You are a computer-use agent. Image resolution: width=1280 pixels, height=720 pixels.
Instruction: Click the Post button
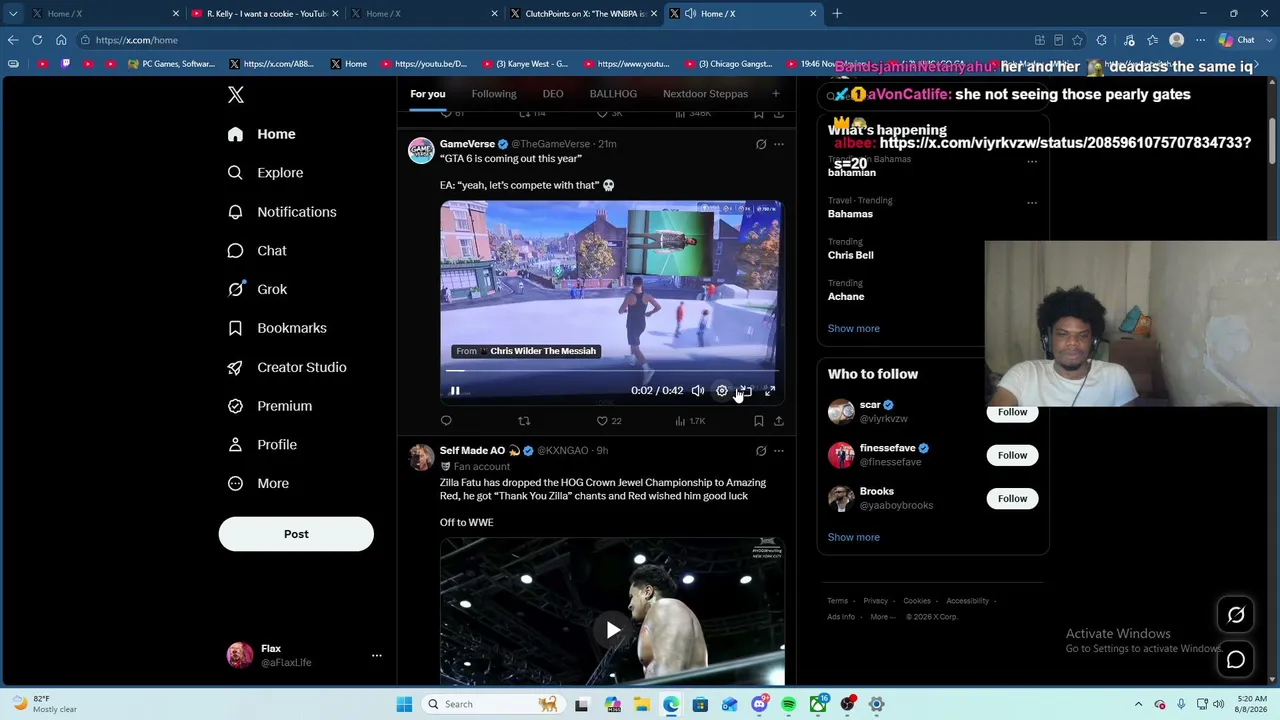296,534
